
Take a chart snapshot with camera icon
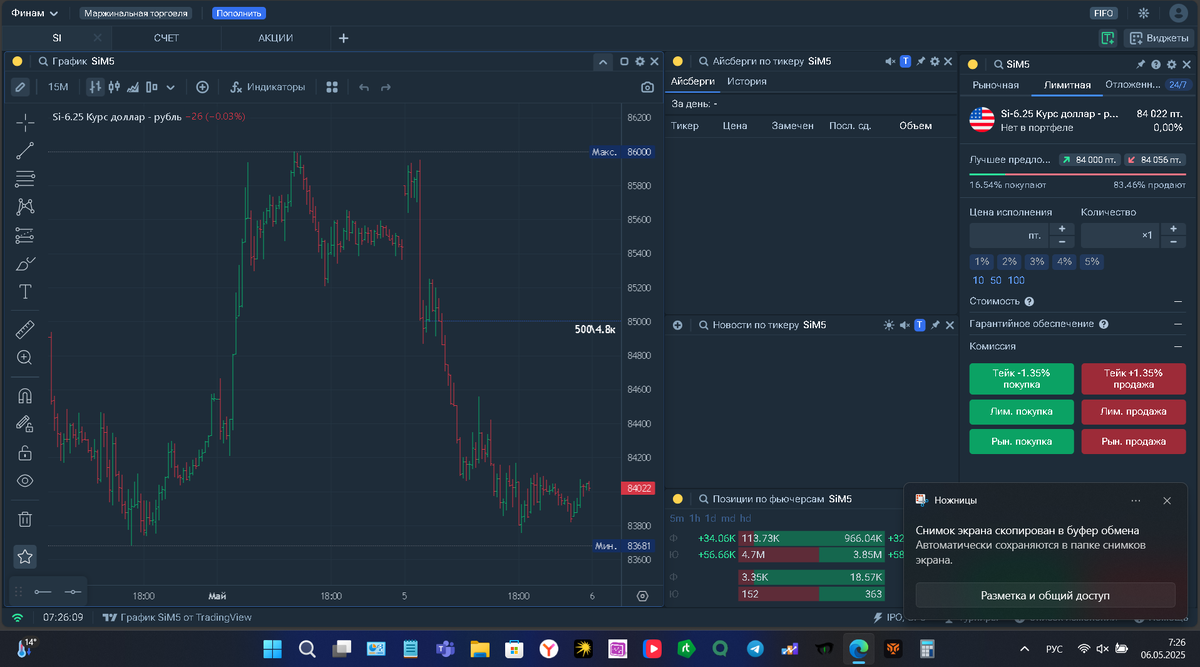647,87
